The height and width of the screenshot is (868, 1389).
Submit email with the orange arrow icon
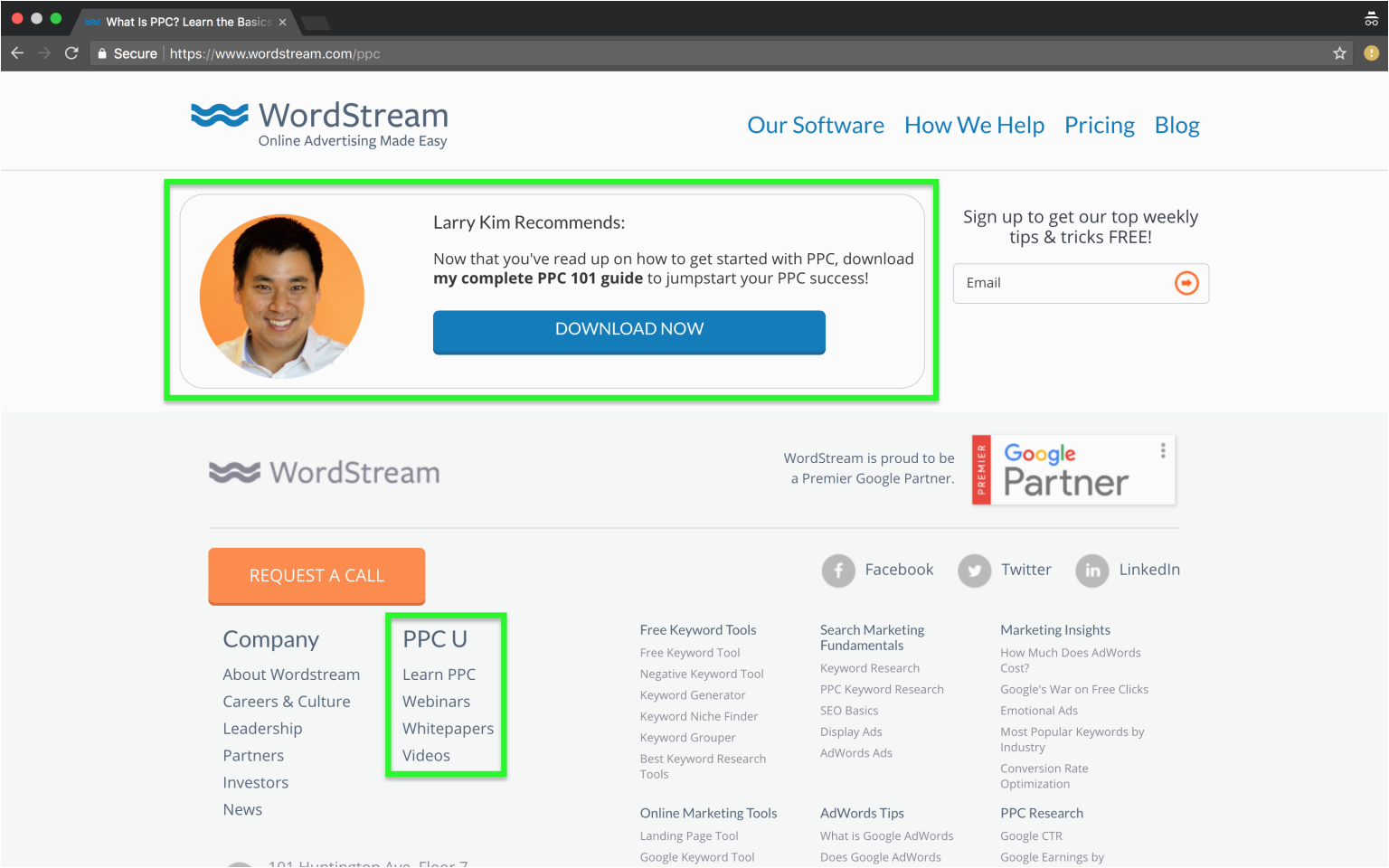1186,283
